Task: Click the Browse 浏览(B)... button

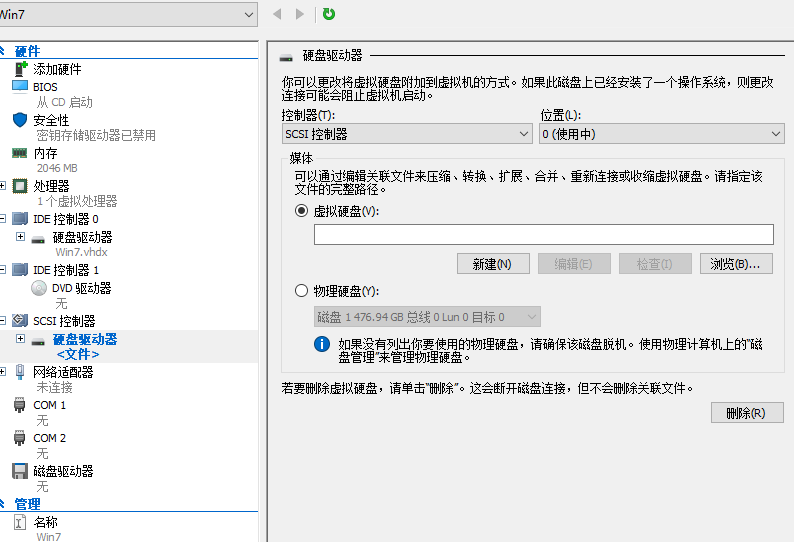Action: 736,264
